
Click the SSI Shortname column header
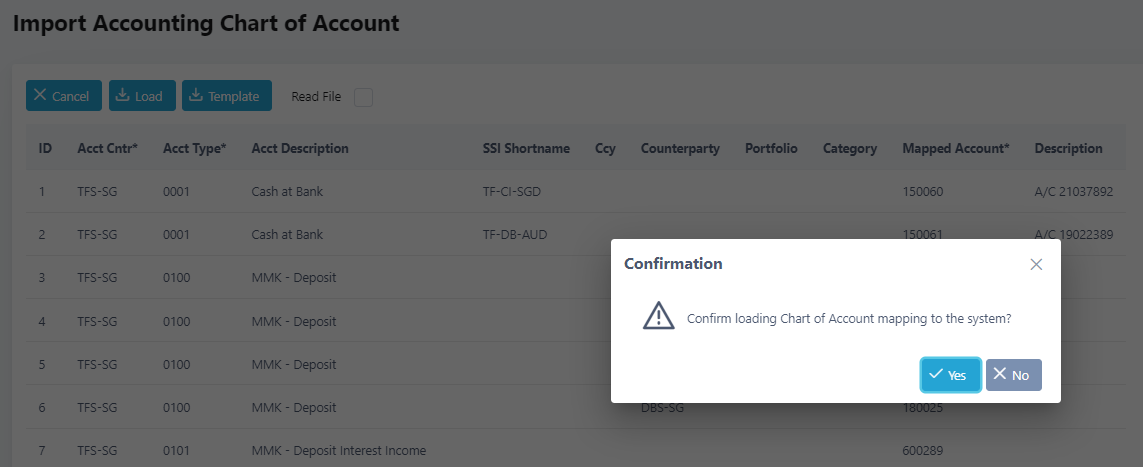(526, 149)
